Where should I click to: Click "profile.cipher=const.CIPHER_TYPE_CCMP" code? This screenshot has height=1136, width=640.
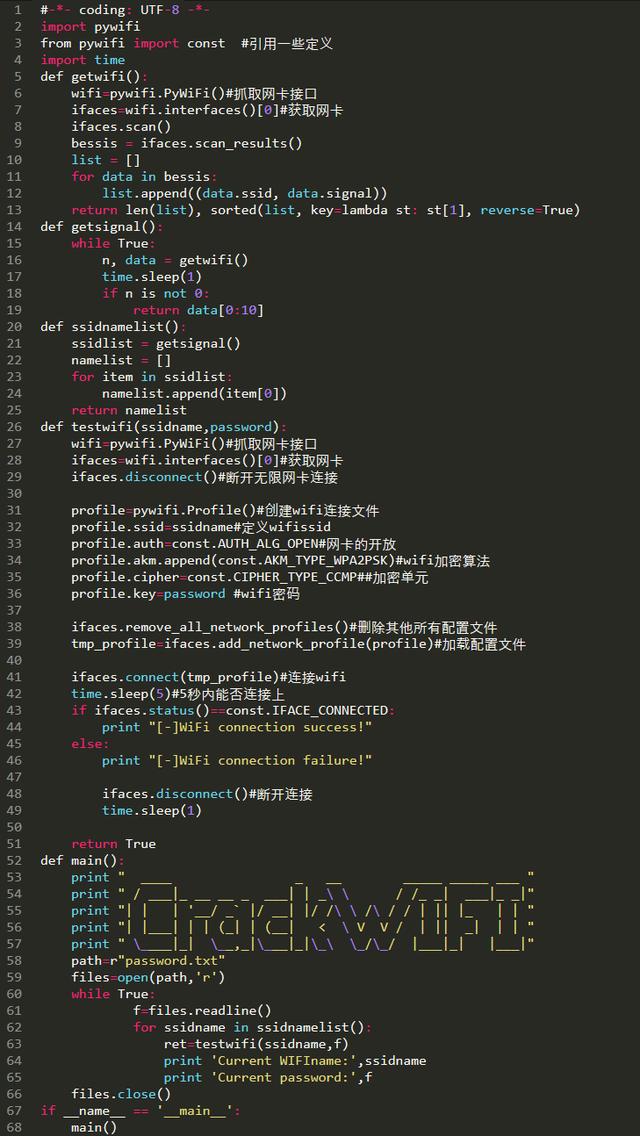[214, 577]
